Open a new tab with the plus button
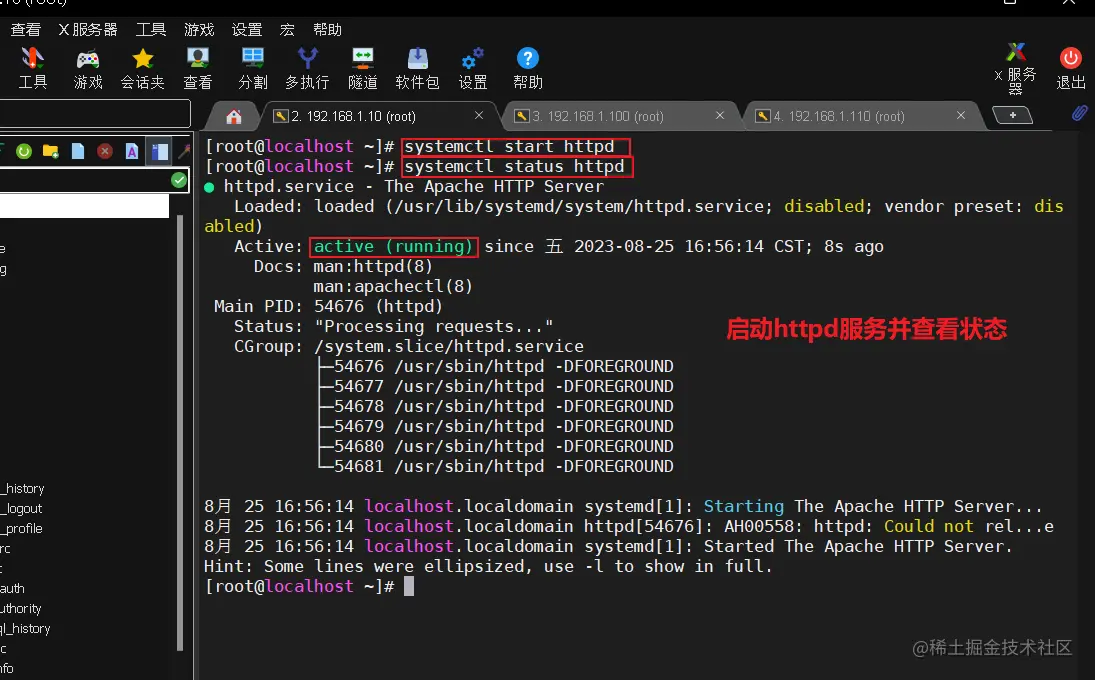The height and width of the screenshot is (680, 1095). click(1012, 115)
